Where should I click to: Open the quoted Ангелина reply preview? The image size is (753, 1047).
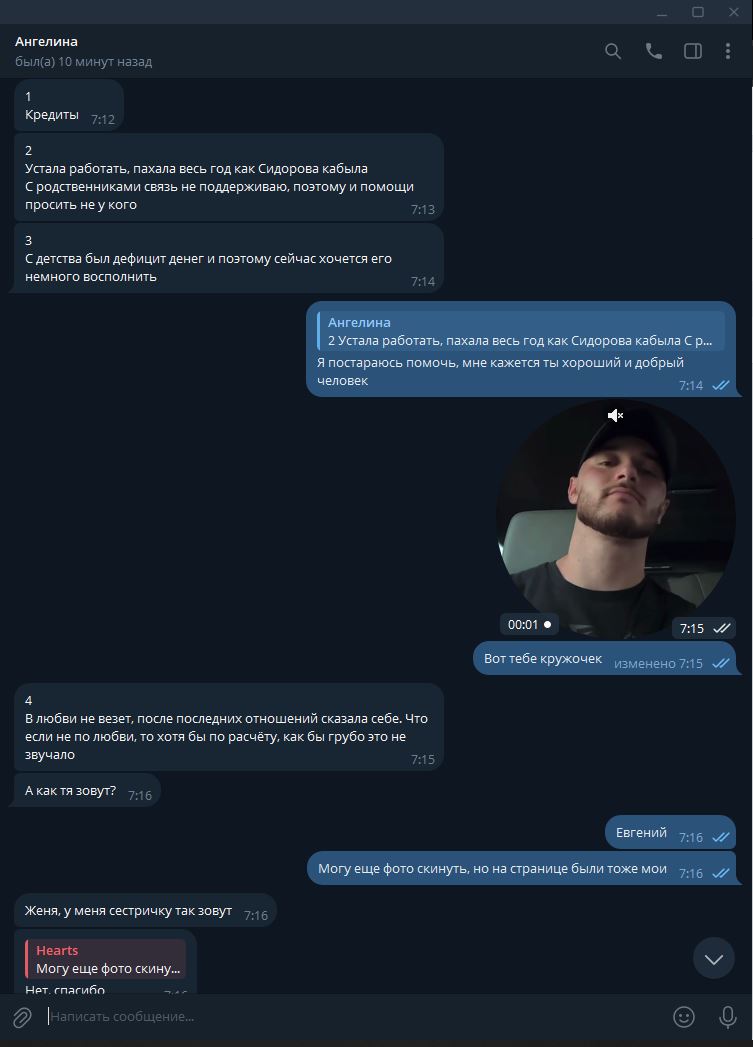tap(522, 331)
